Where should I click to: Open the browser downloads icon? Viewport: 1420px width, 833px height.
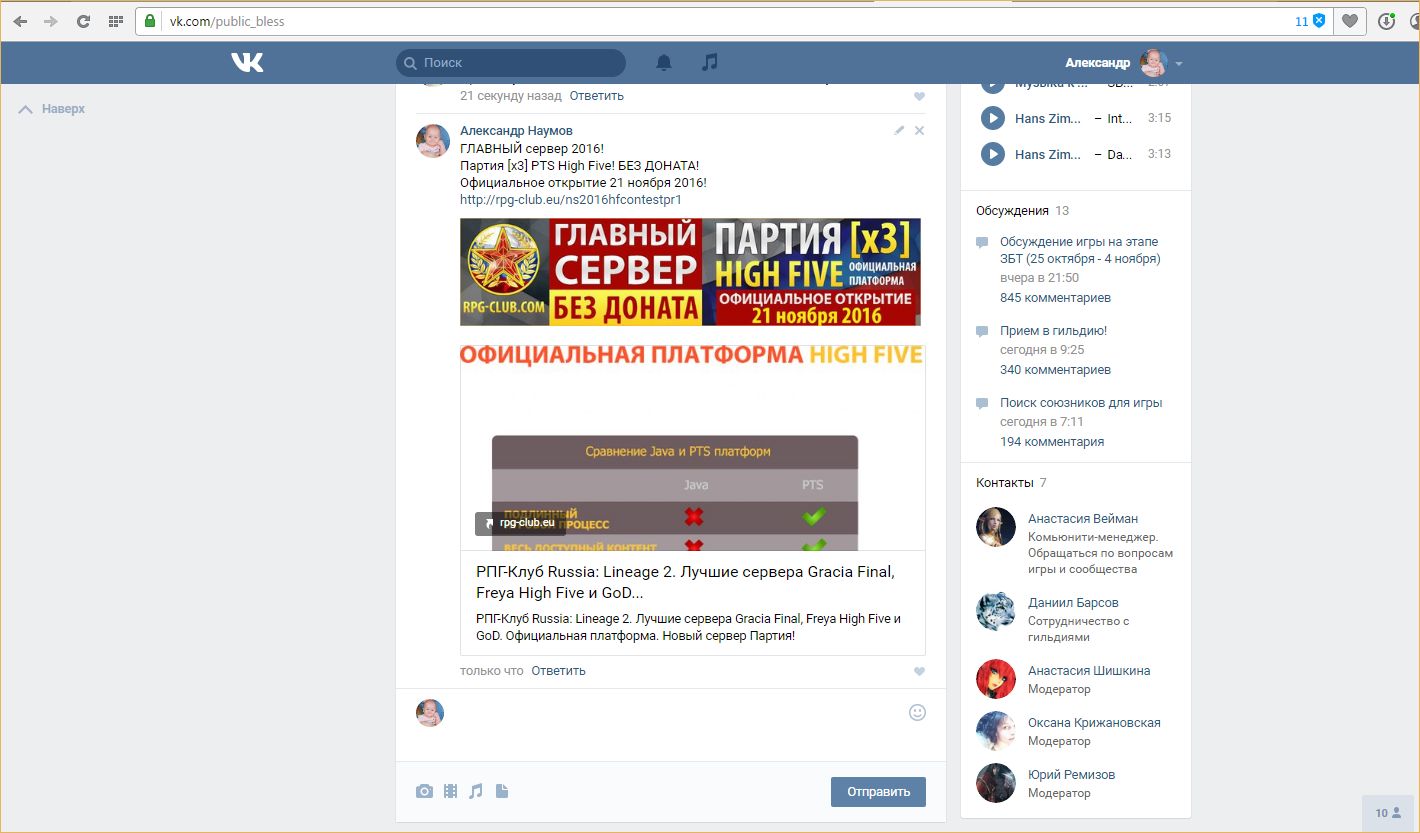coord(1386,21)
